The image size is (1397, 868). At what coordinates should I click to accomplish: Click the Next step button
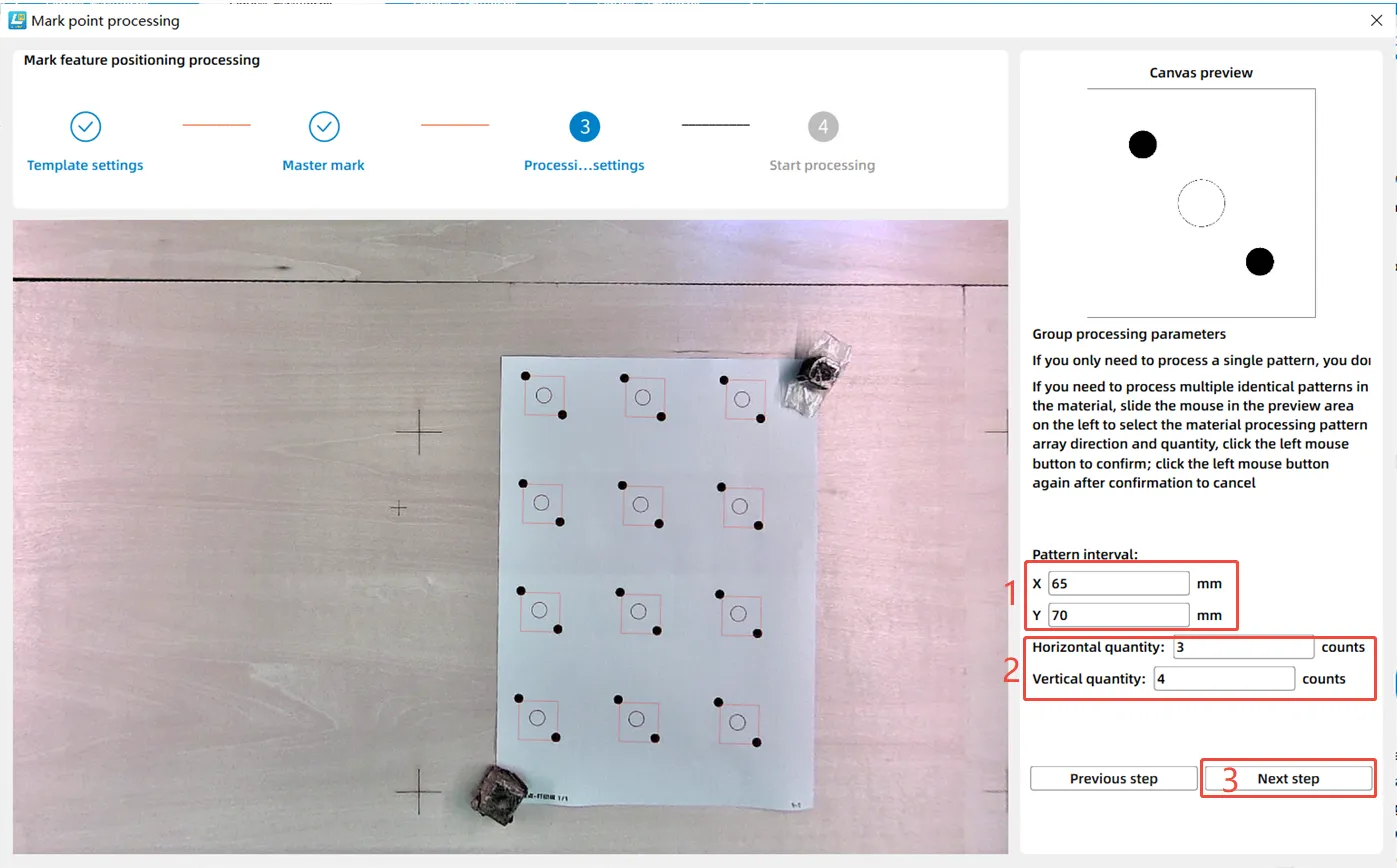pyautogui.click(x=1288, y=778)
